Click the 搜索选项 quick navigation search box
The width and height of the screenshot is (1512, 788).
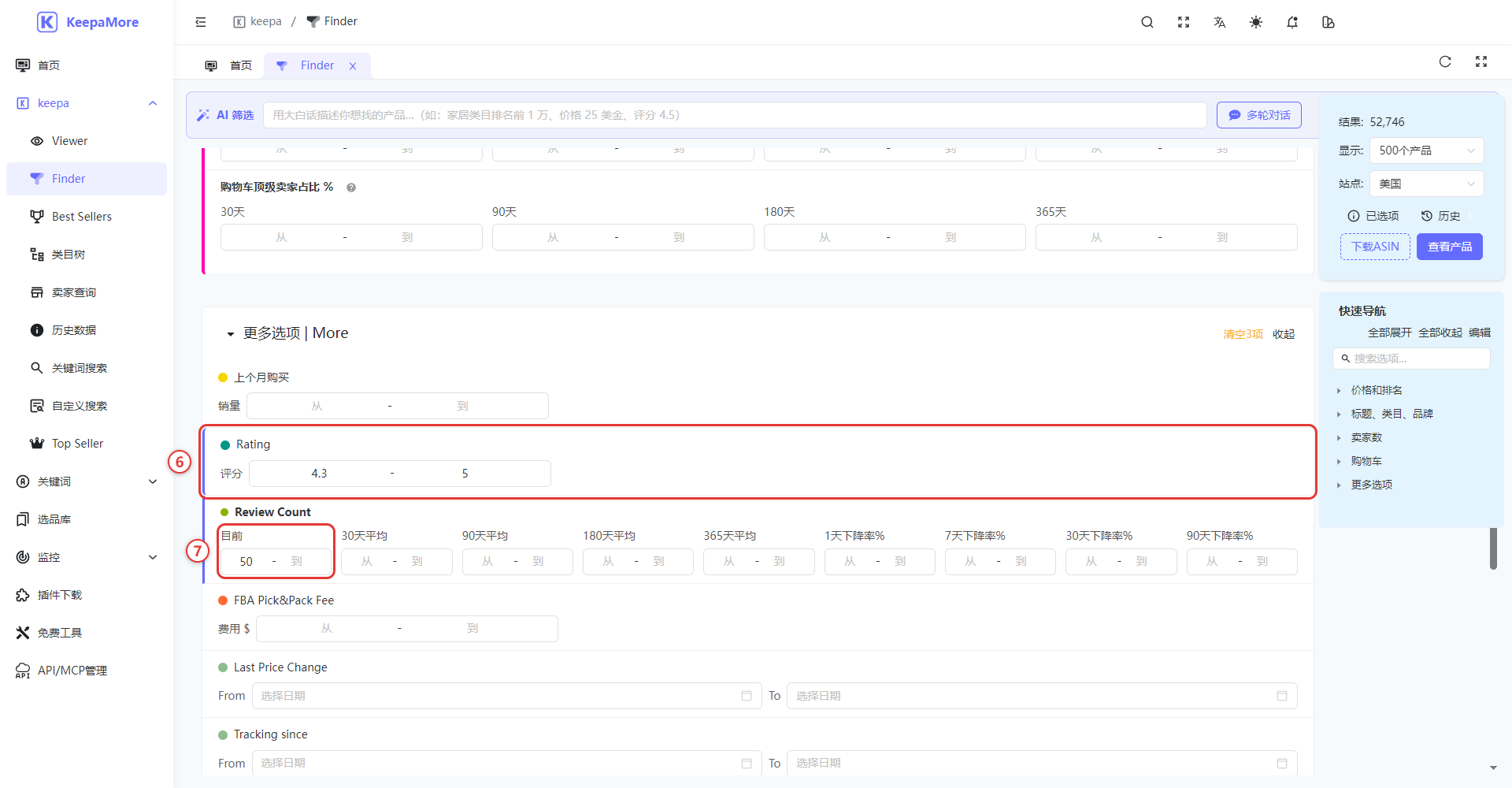coord(1411,359)
